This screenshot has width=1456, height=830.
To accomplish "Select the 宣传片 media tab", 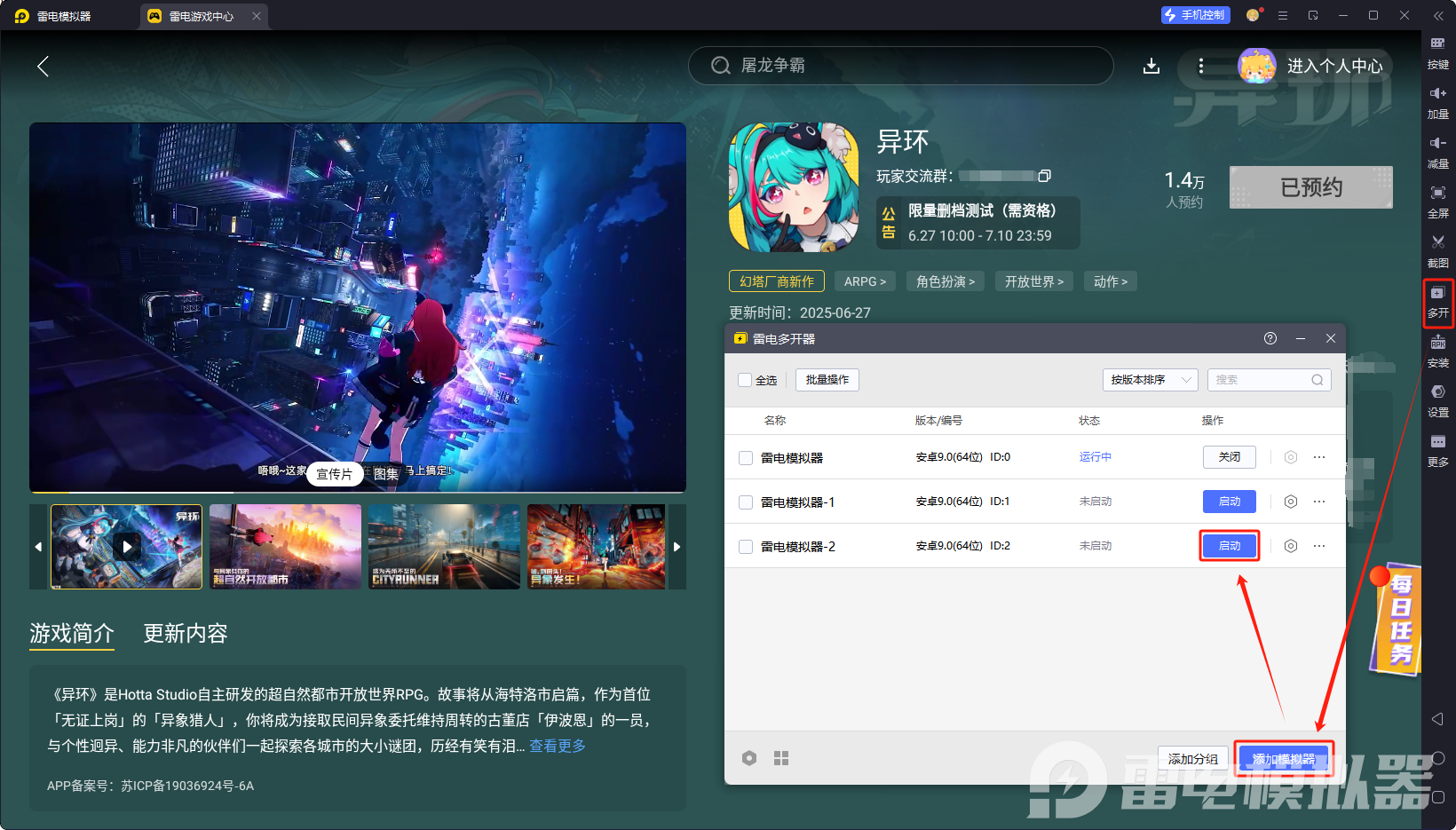I will pos(335,474).
